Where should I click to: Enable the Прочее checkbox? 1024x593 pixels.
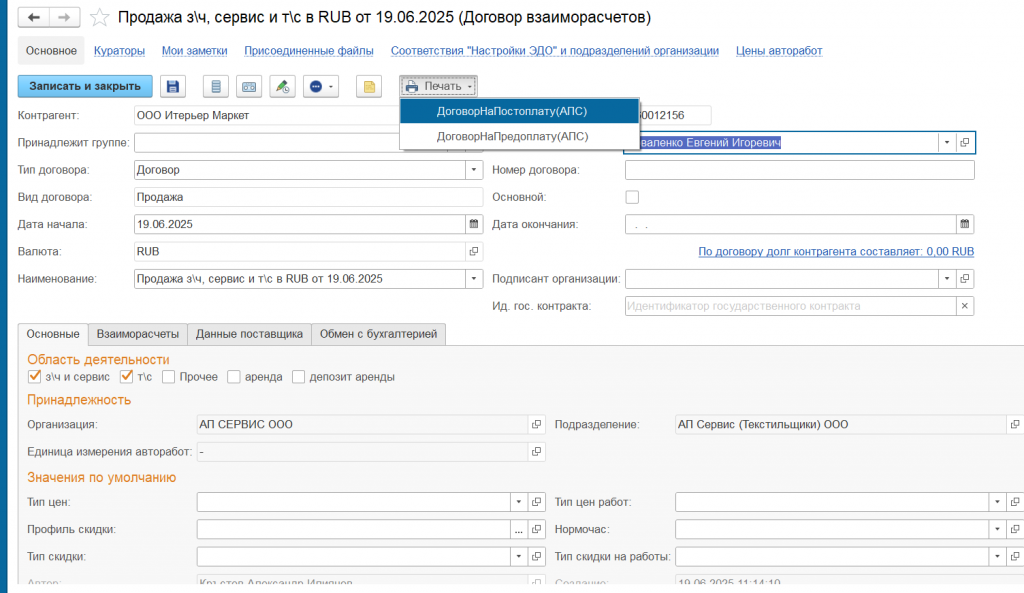click(x=169, y=377)
